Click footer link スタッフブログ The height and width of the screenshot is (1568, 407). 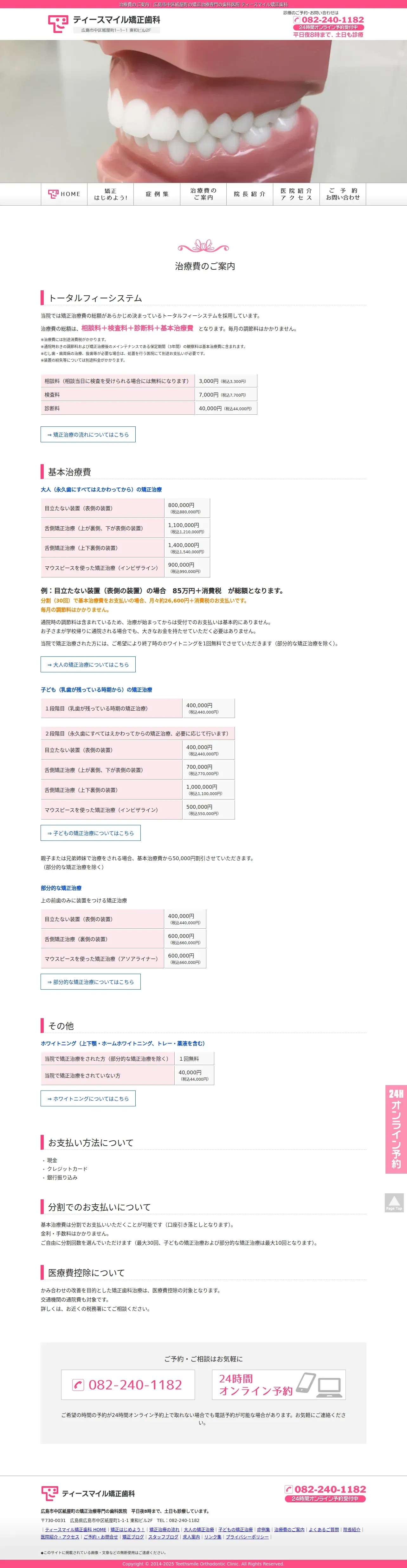point(164,1537)
